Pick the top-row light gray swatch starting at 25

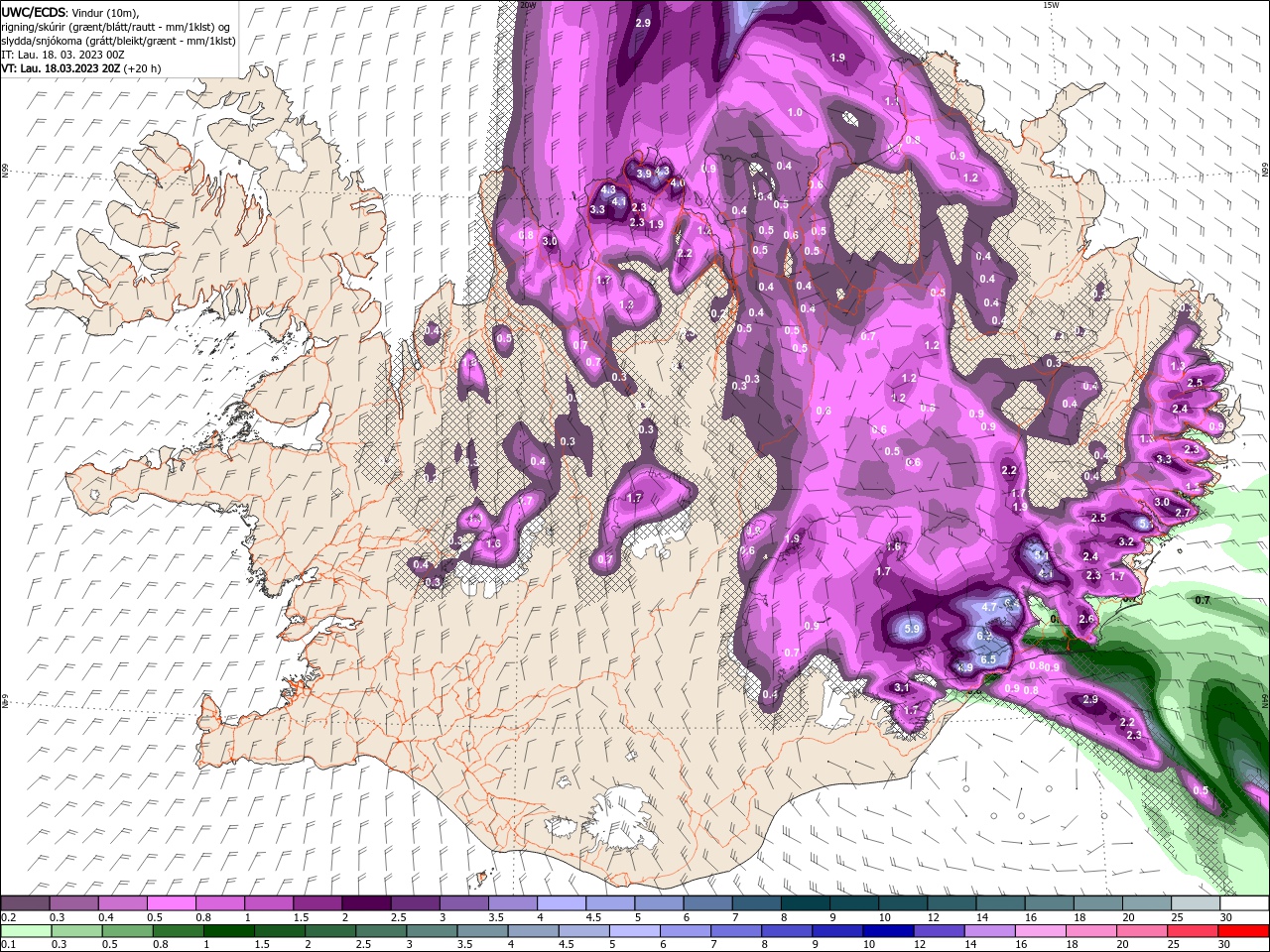click(1196, 903)
